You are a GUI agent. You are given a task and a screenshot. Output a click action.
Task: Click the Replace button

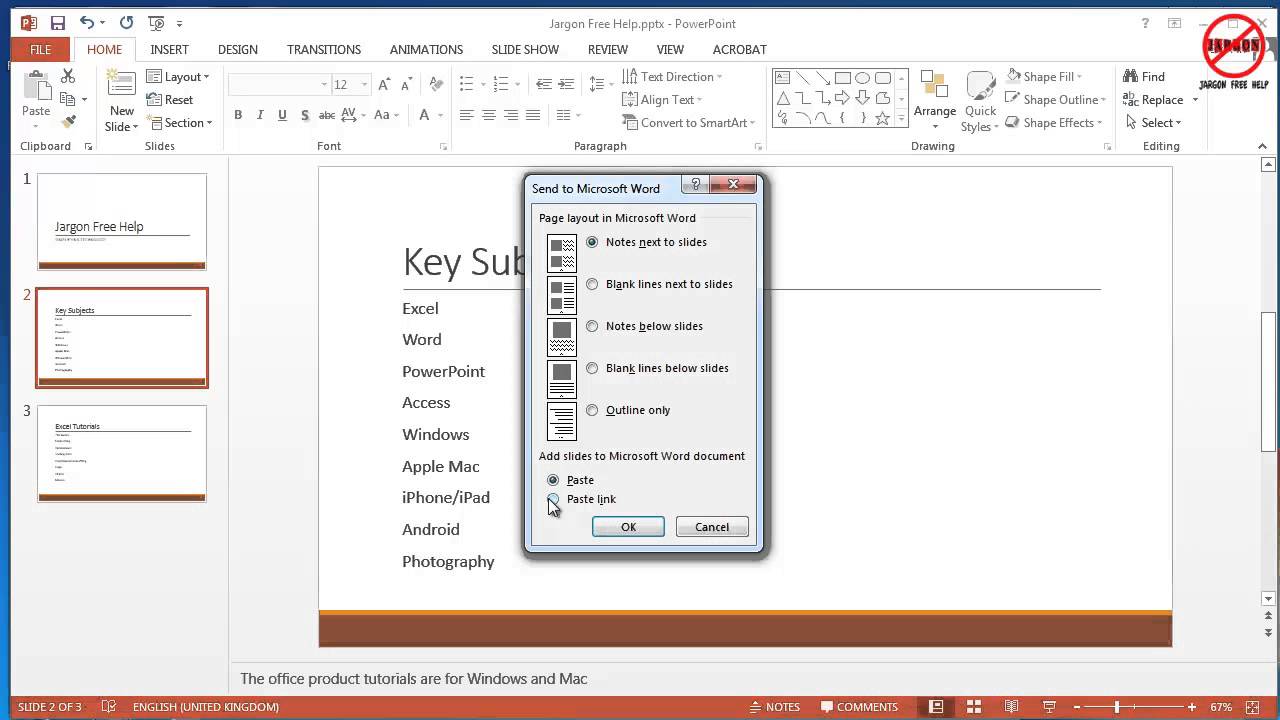[x=1153, y=100]
